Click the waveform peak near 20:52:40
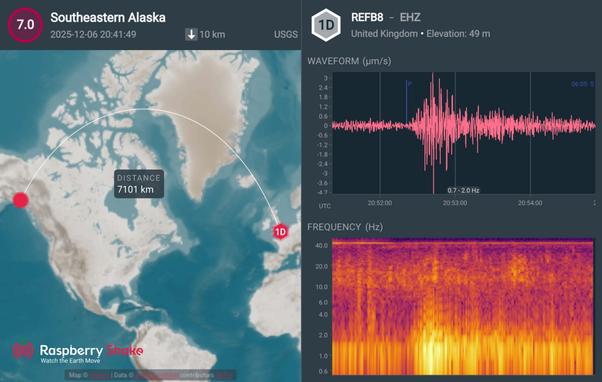The height and width of the screenshot is (382, 602). [433, 131]
